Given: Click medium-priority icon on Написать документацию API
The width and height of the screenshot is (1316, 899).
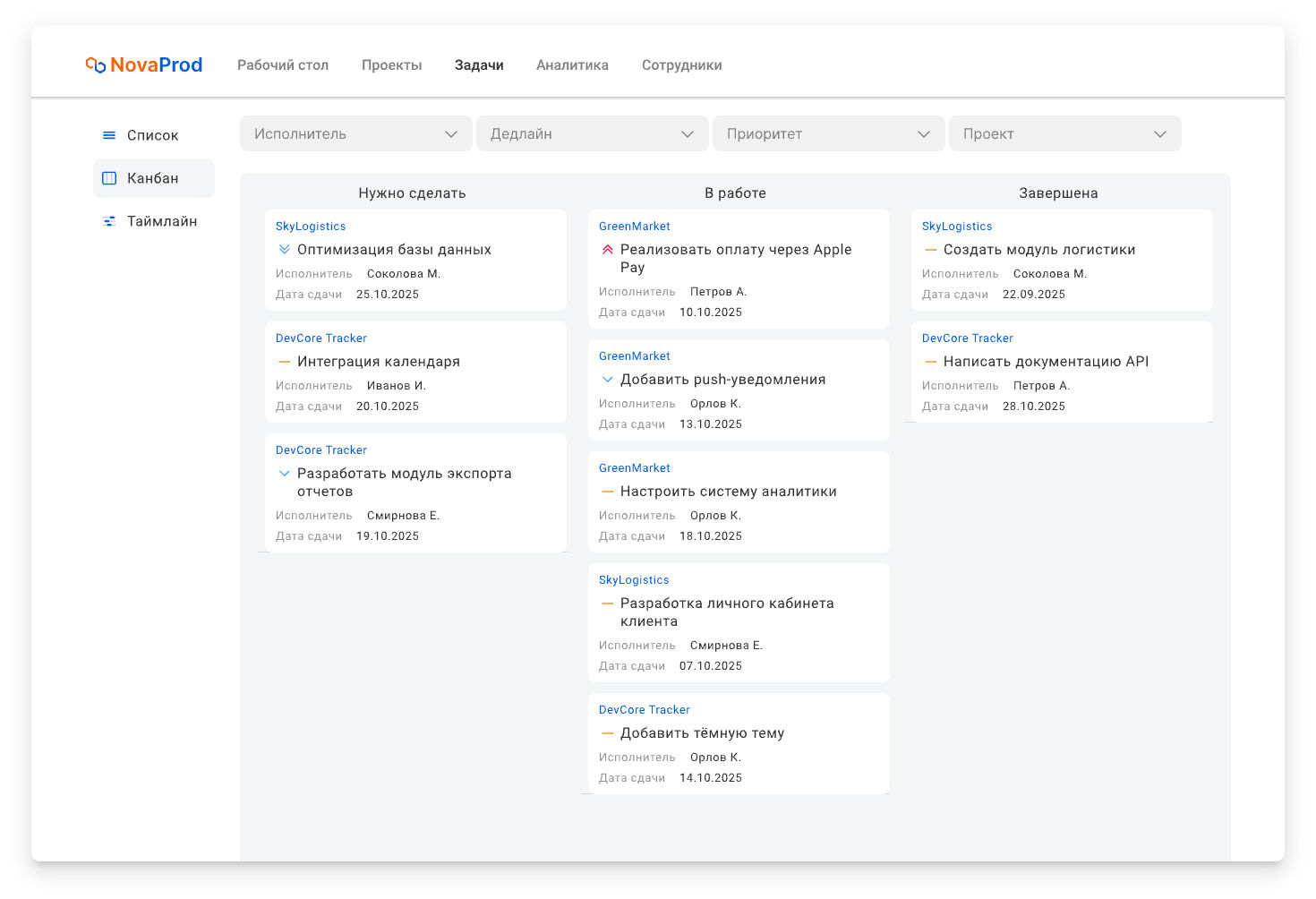Looking at the screenshot, I should [931, 362].
